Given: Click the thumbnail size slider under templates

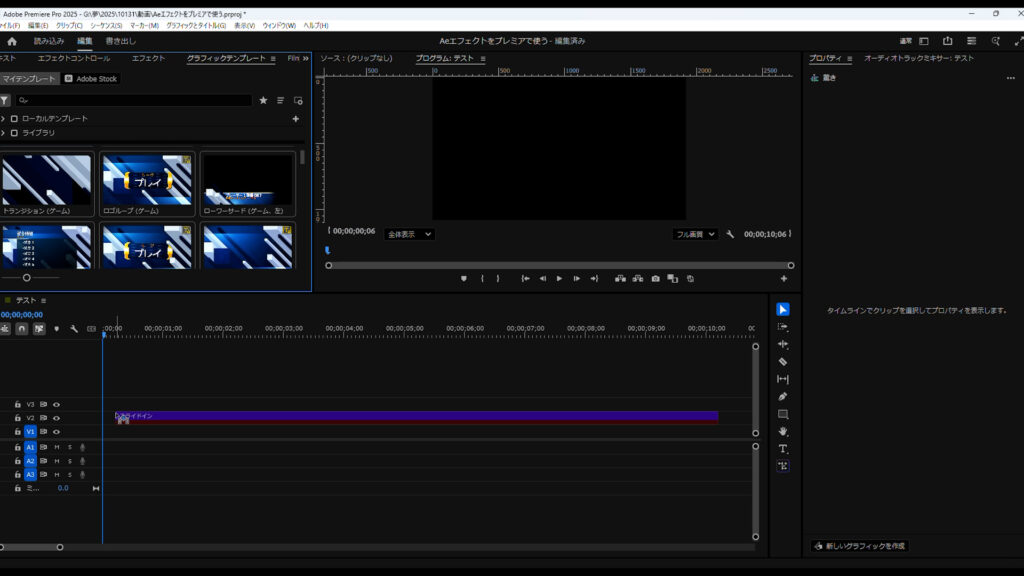Looking at the screenshot, I should click(27, 277).
